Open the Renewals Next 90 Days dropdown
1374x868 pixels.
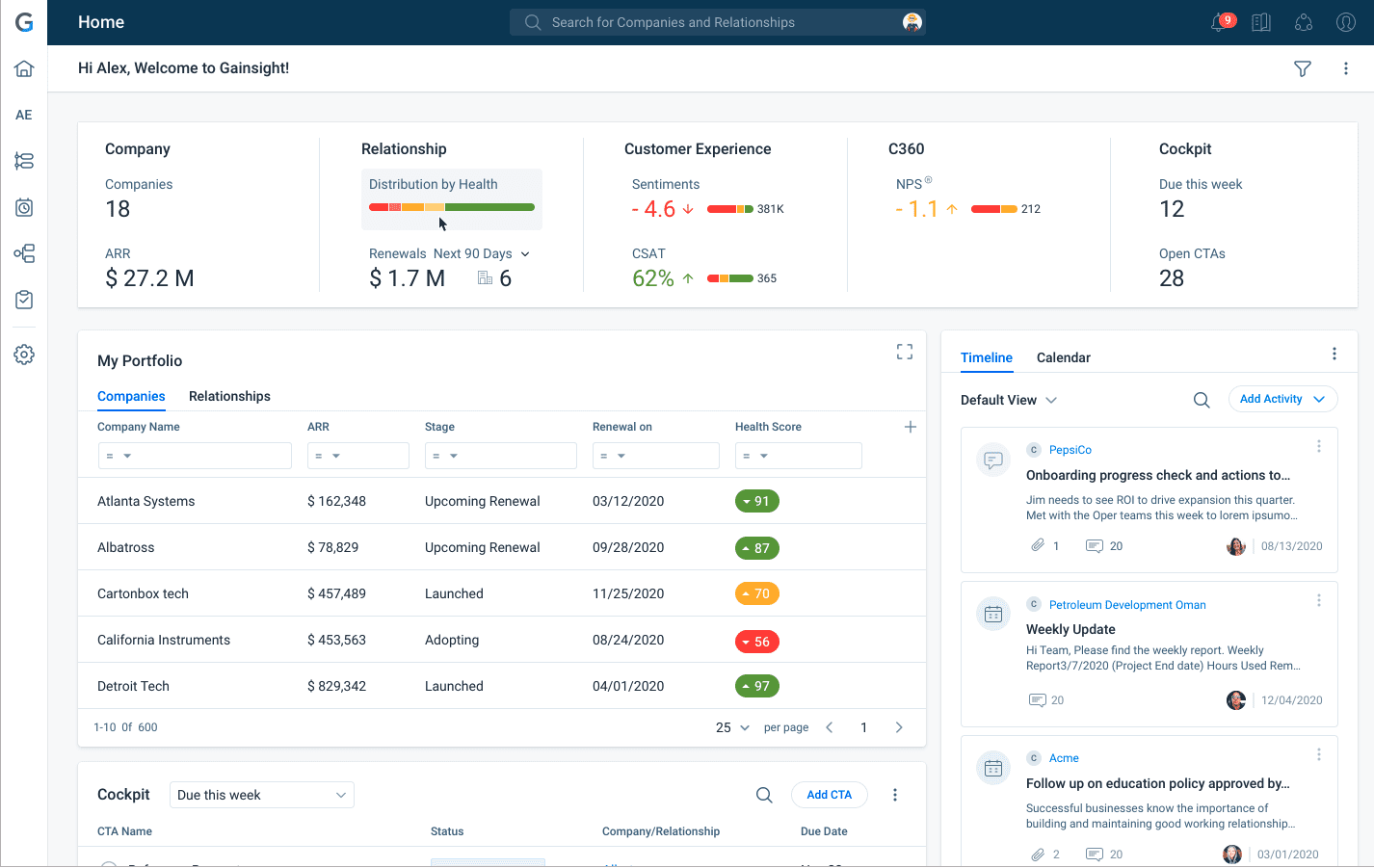[x=525, y=254]
